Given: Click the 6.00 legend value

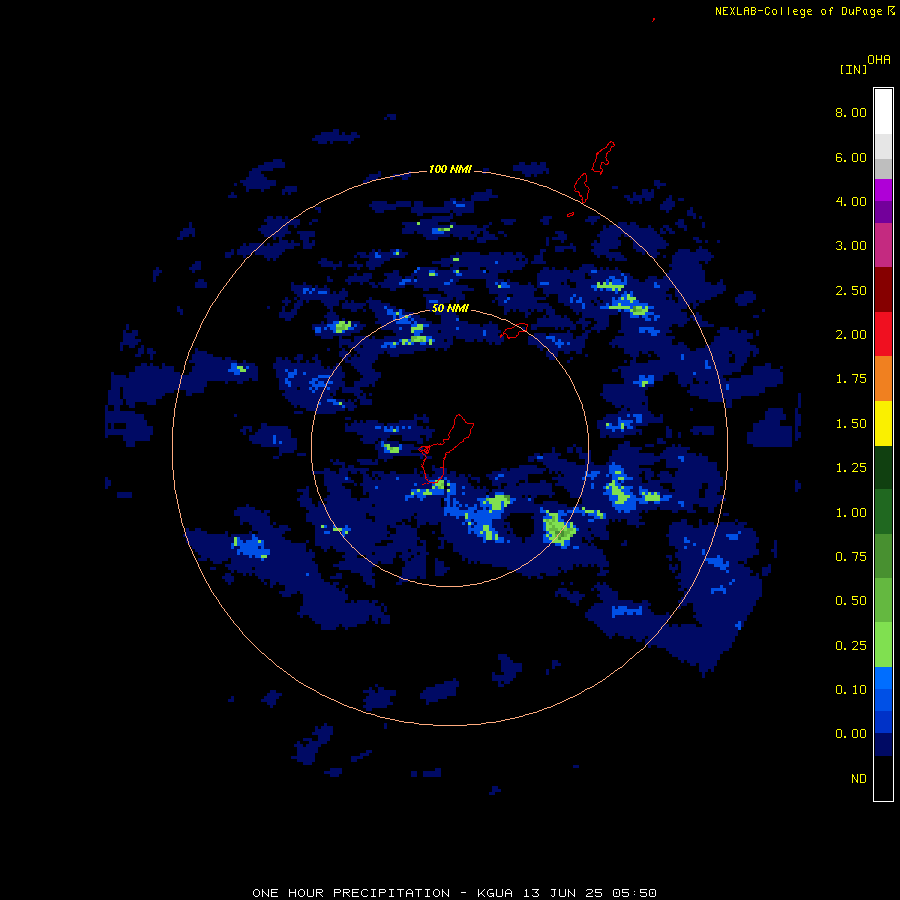Looking at the screenshot, I should click(850, 157).
